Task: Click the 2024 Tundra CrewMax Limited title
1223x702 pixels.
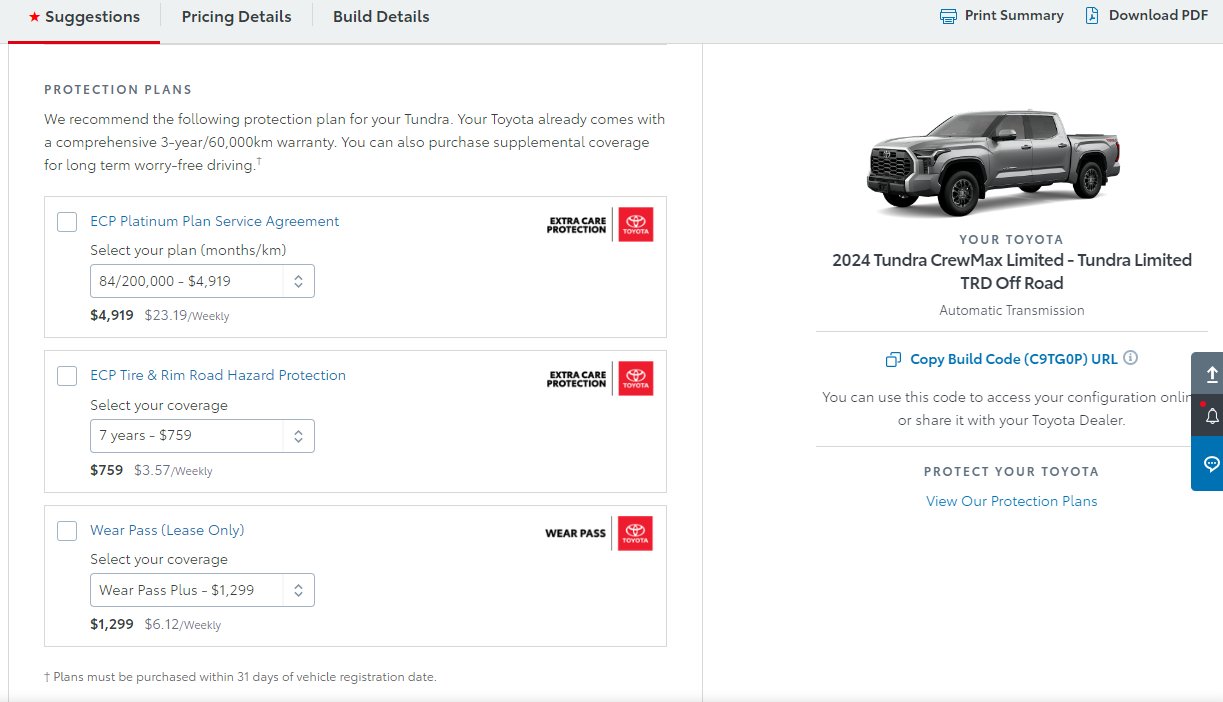Action: point(1012,271)
